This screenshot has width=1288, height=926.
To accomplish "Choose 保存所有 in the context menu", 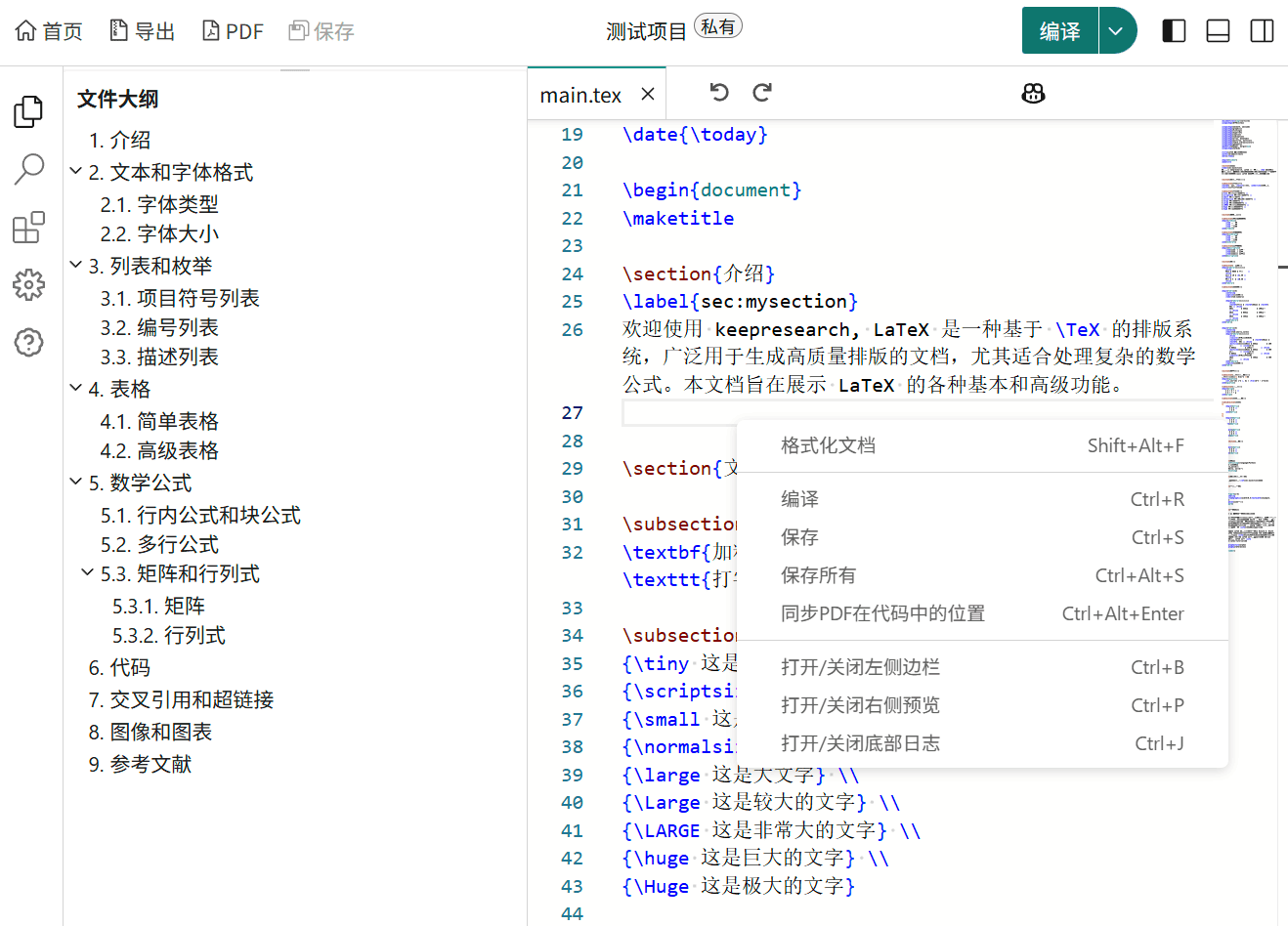I will (982, 575).
